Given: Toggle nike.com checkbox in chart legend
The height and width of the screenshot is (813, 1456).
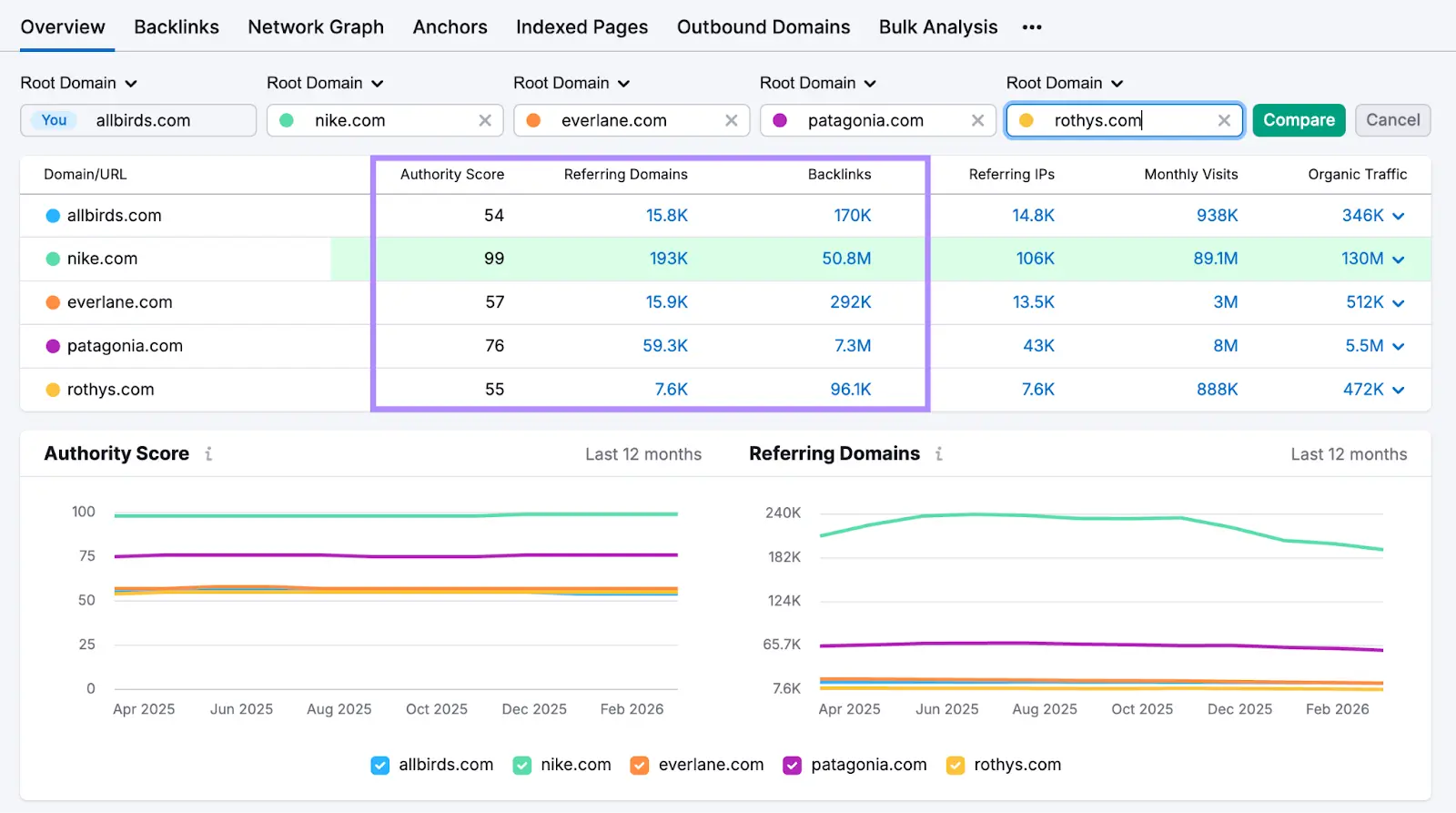Looking at the screenshot, I should [x=522, y=766].
